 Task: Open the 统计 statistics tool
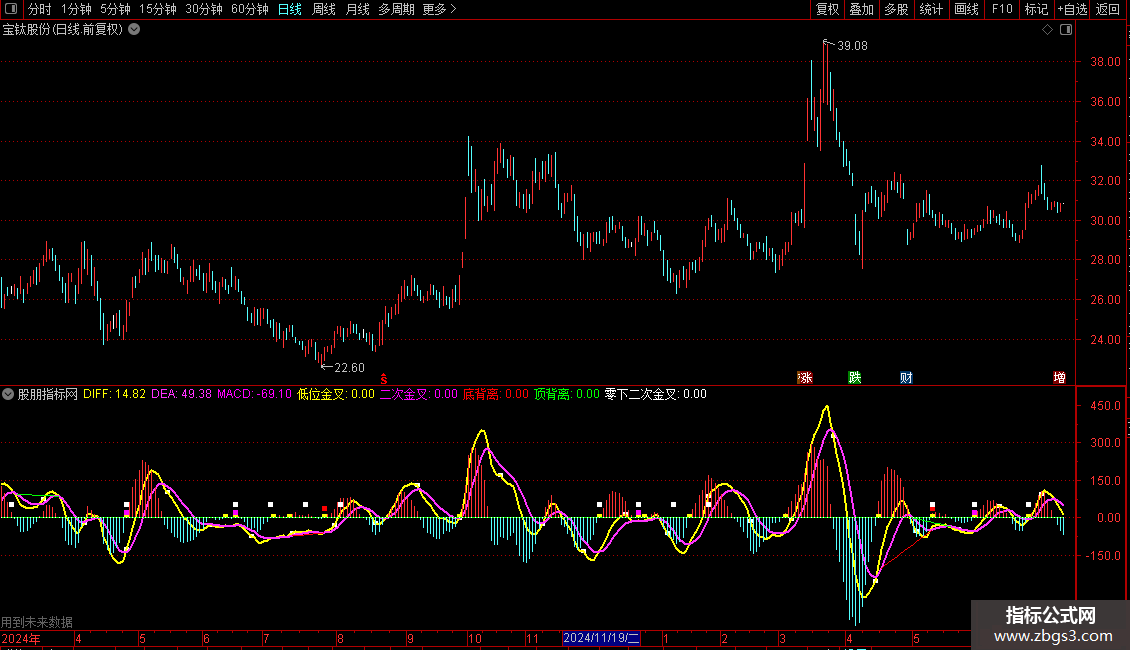930,9
